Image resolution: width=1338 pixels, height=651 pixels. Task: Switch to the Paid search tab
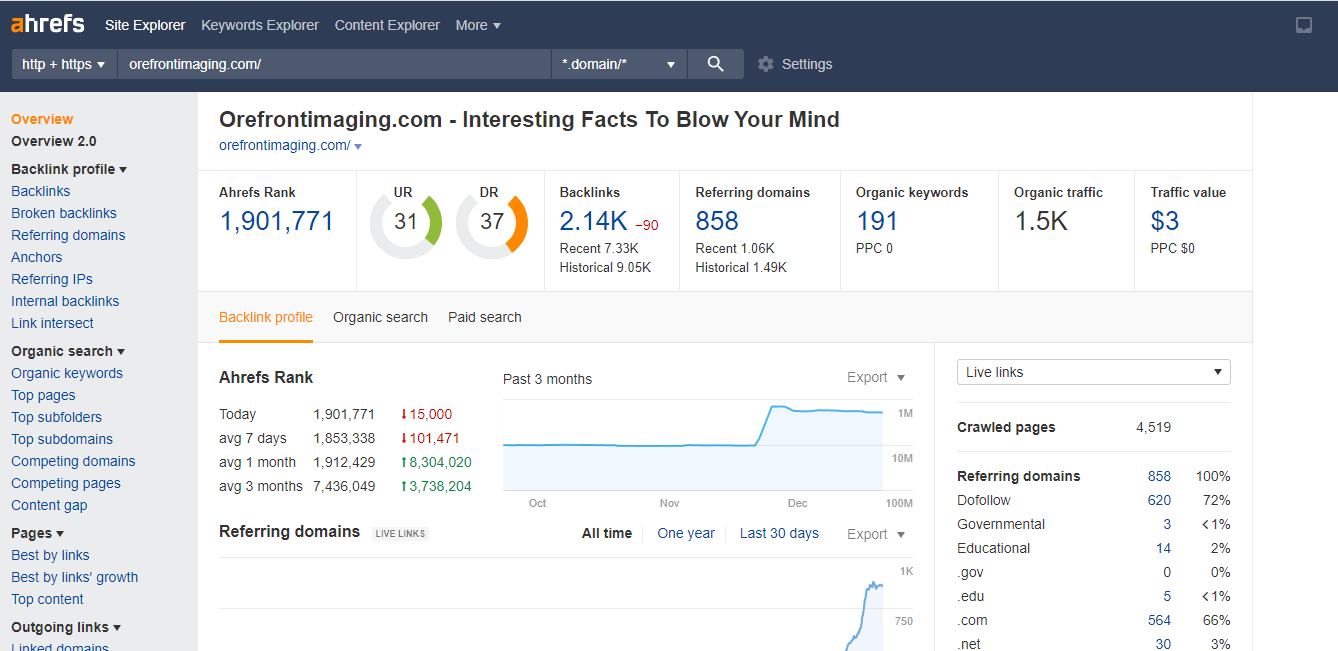click(x=484, y=317)
